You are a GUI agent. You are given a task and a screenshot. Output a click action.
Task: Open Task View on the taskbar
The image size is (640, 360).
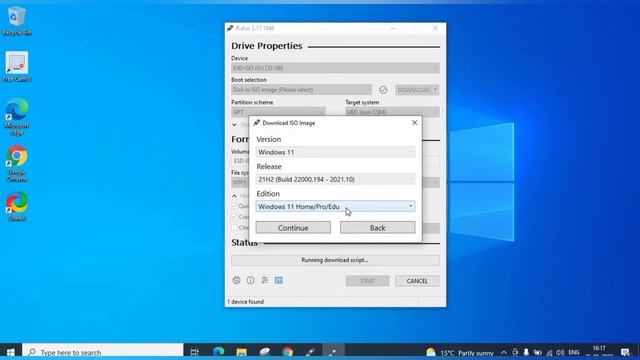point(195,352)
